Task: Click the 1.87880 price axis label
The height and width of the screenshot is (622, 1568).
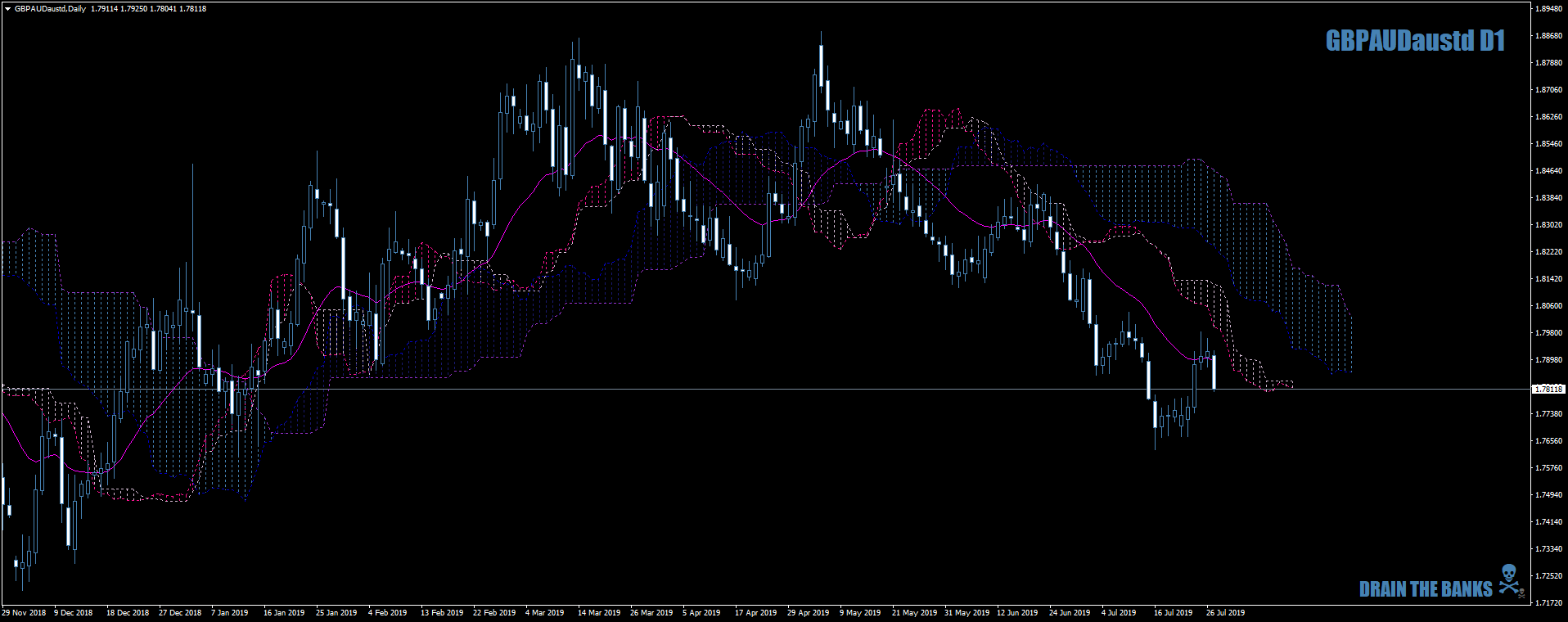Action: [x=1548, y=63]
